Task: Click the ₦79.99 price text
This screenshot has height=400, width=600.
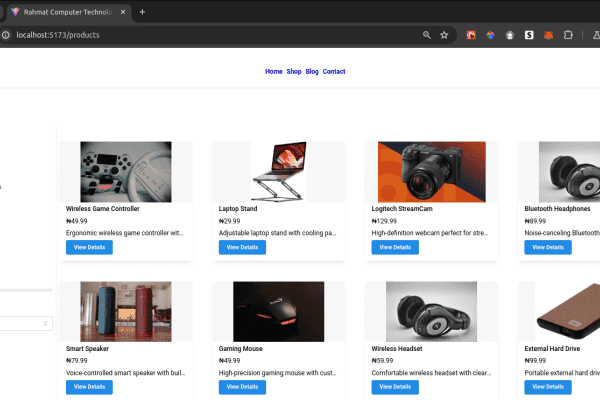Action: [77, 361]
